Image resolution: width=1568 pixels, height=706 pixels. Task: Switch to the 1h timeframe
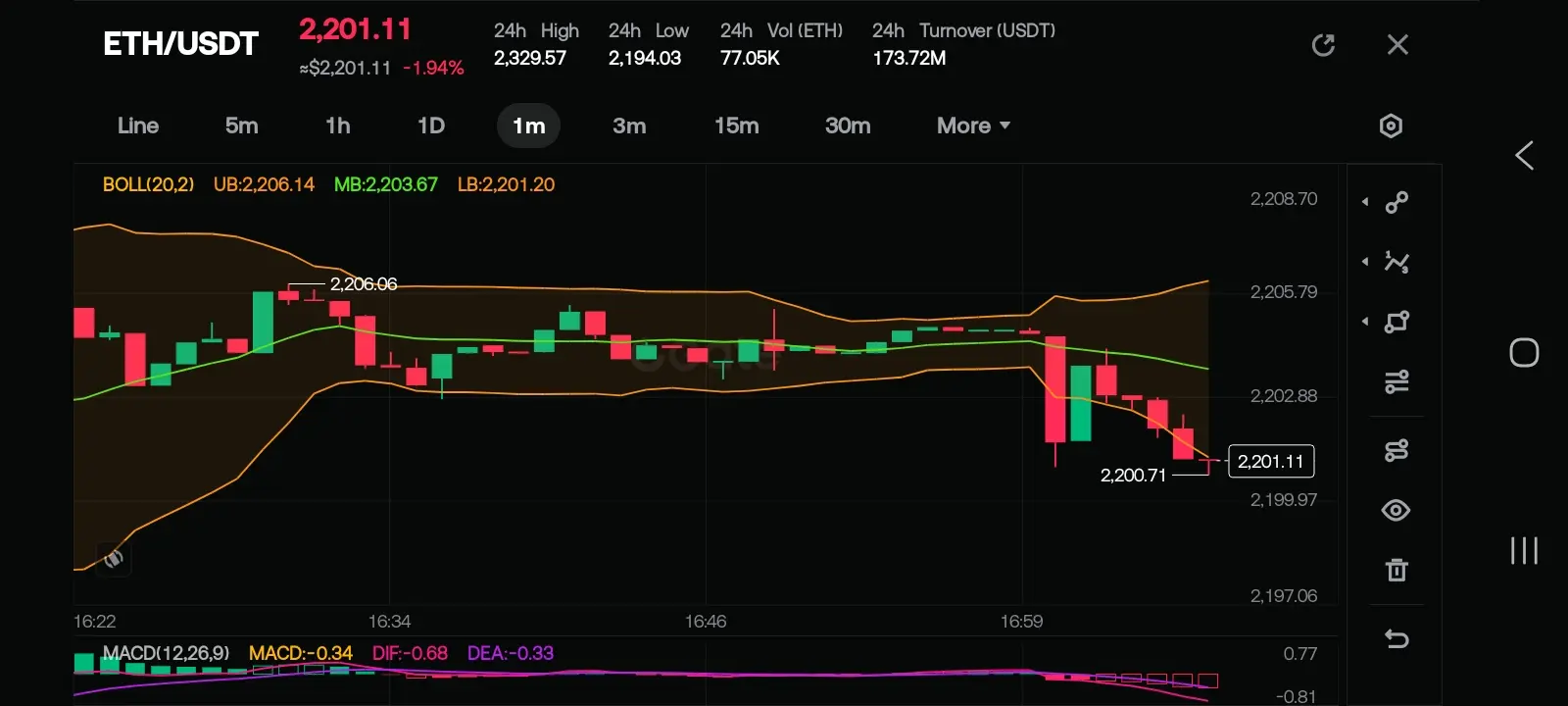338,126
